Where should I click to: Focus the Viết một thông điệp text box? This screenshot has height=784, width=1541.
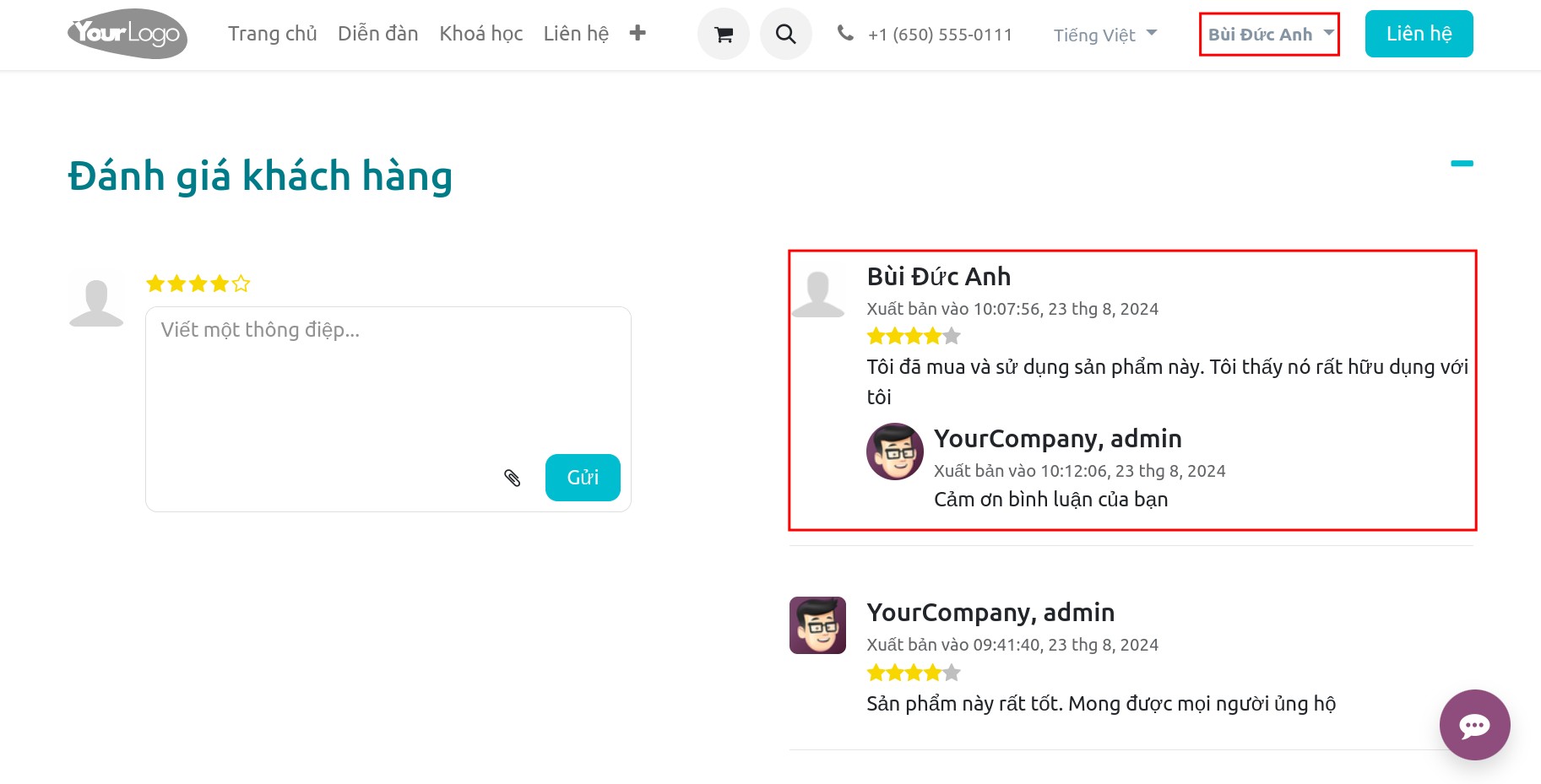(388, 409)
